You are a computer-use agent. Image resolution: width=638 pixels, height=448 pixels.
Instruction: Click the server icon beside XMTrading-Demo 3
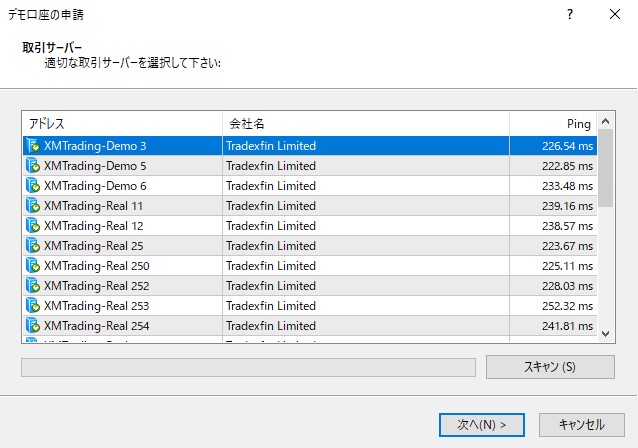33,146
